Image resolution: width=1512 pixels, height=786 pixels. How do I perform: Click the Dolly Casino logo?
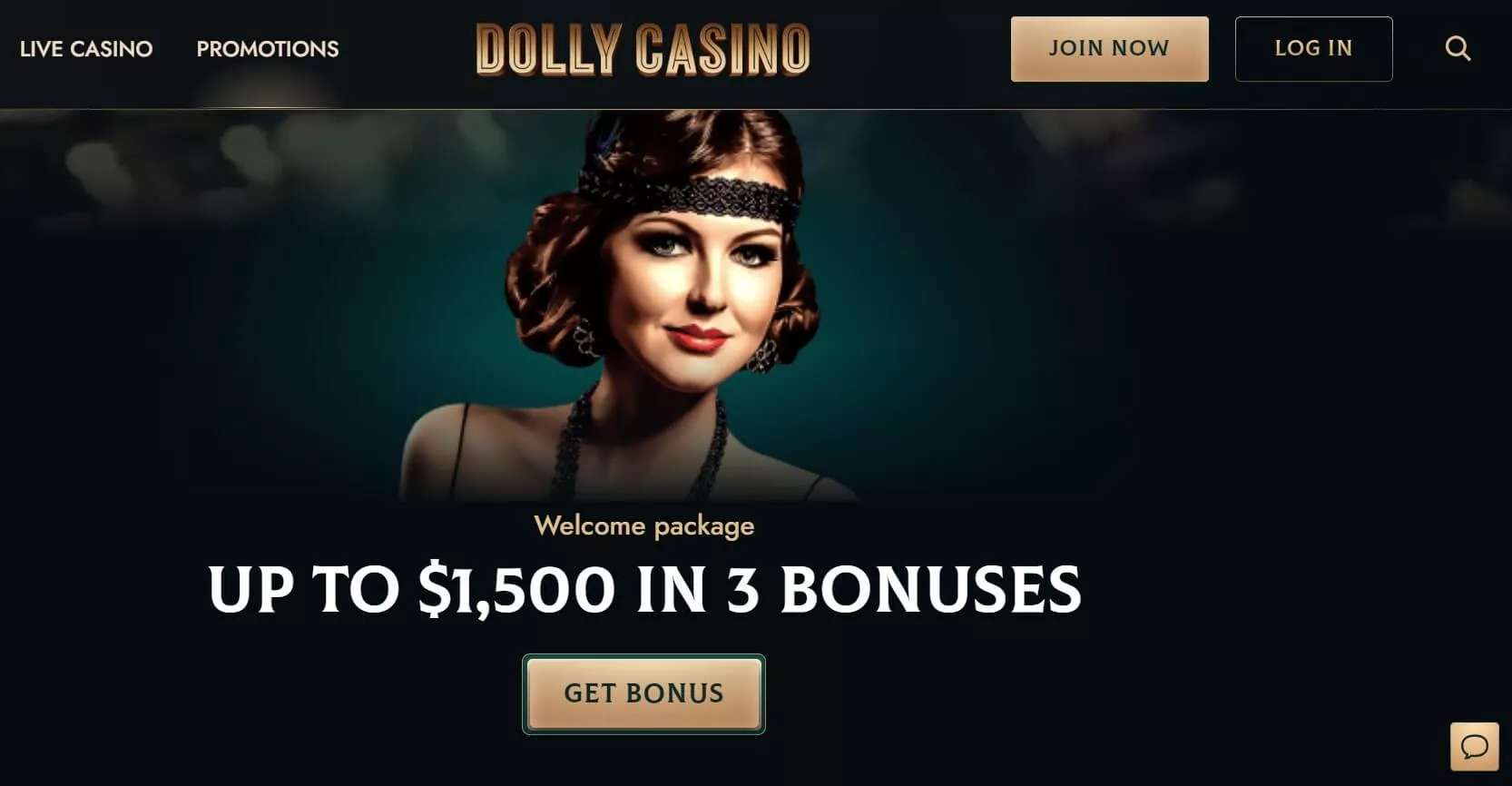point(643,49)
